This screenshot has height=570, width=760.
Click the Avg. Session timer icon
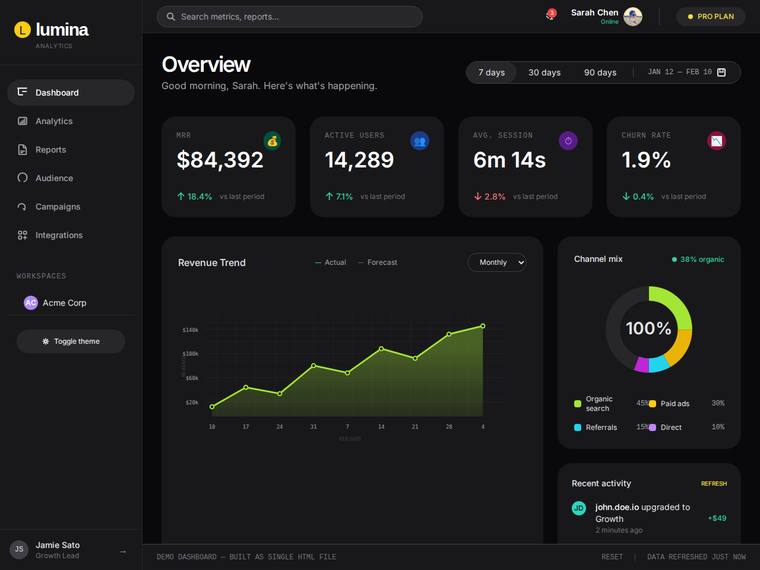[568, 141]
